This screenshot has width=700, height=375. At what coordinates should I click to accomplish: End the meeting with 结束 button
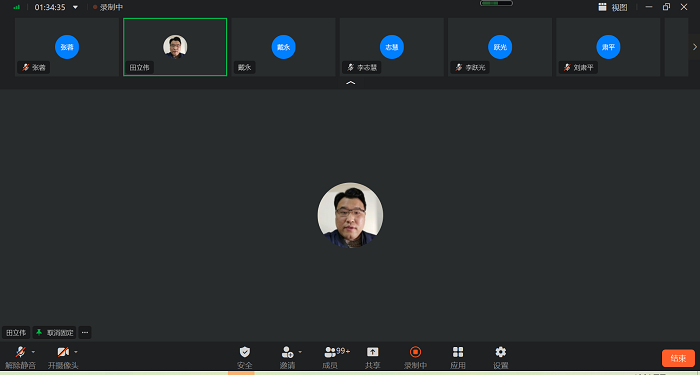pos(678,358)
